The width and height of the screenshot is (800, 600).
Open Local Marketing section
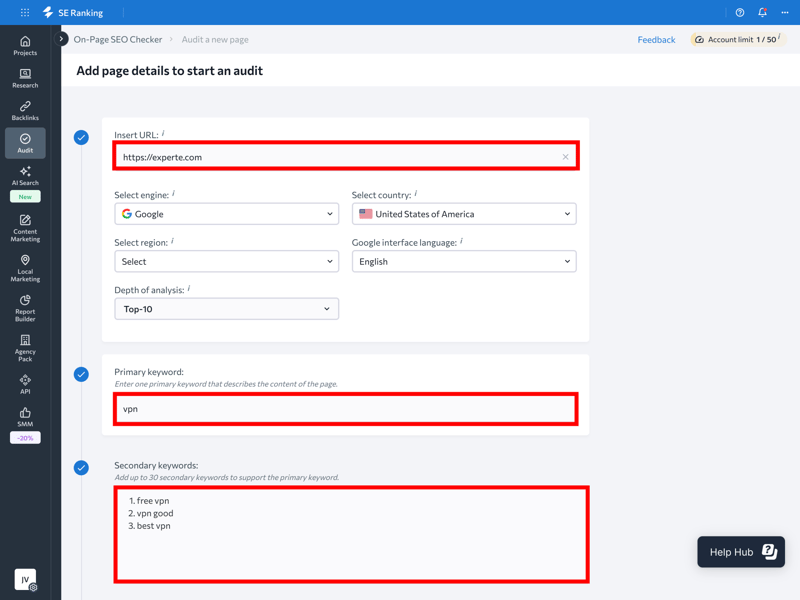[25, 268]
